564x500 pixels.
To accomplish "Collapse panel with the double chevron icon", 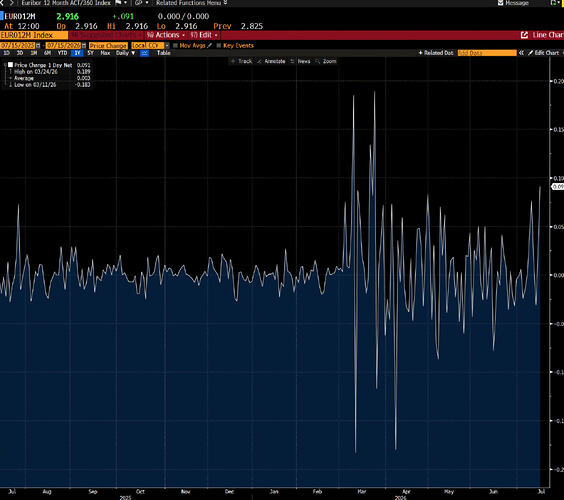I will (x=521, y=53).
